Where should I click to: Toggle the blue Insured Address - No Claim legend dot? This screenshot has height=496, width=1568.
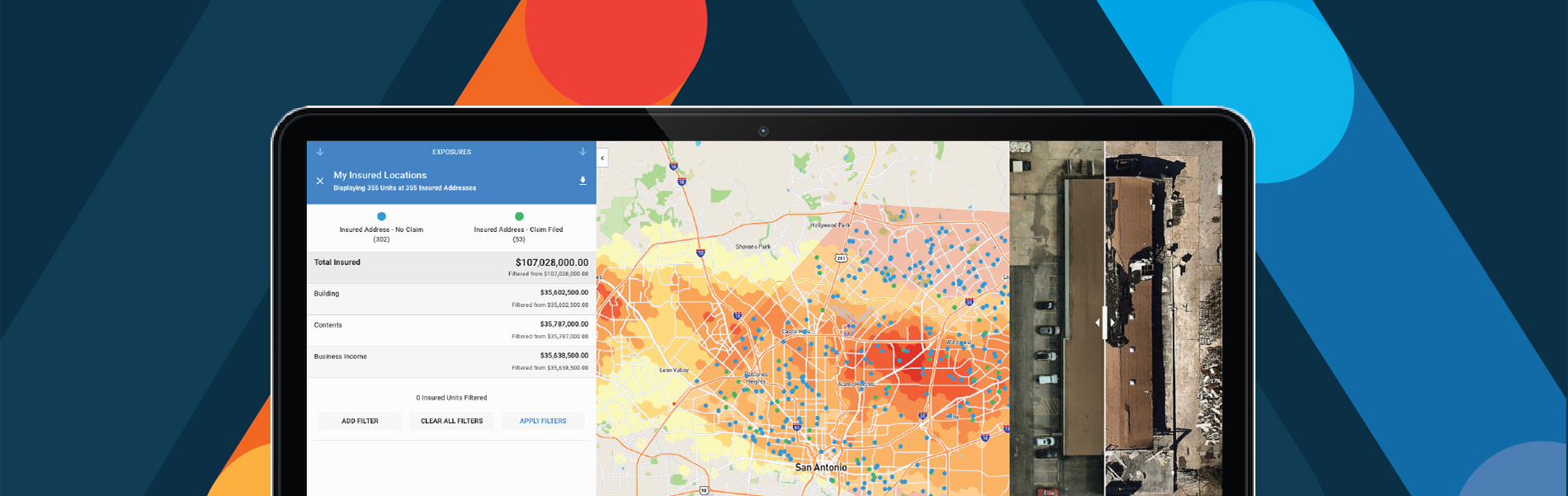click(381, 216)
